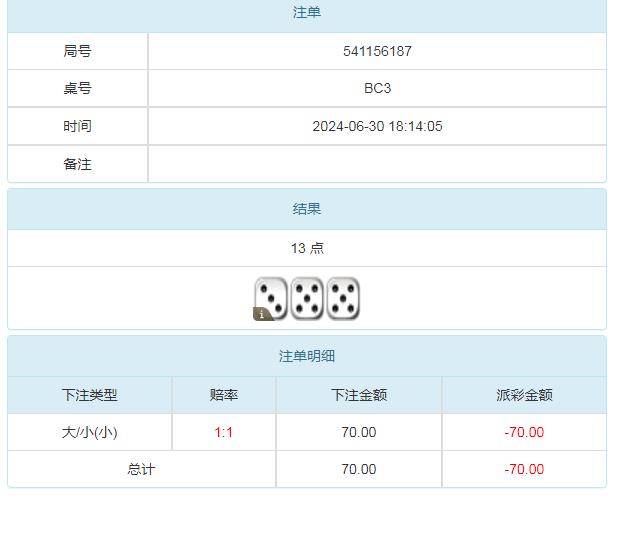Click round number 541156187

pyautogui.click(x=377, y=51)
